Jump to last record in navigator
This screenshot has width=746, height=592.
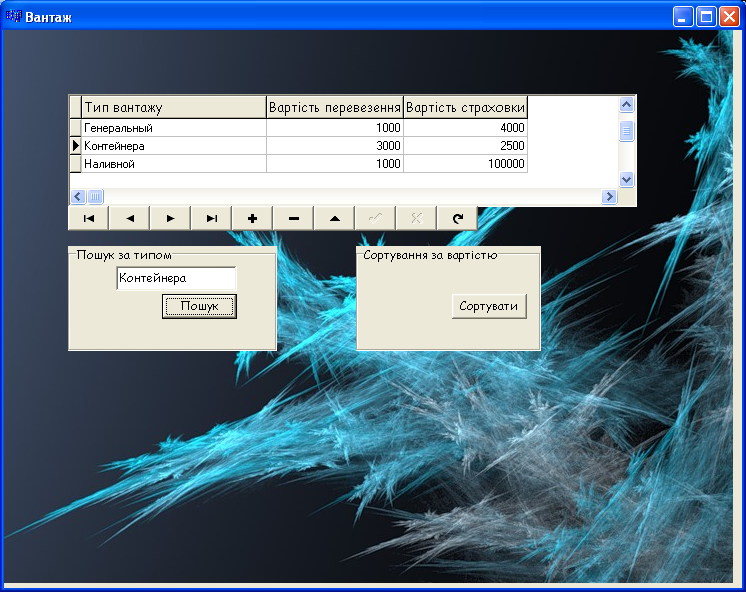[x=211, y=218]
